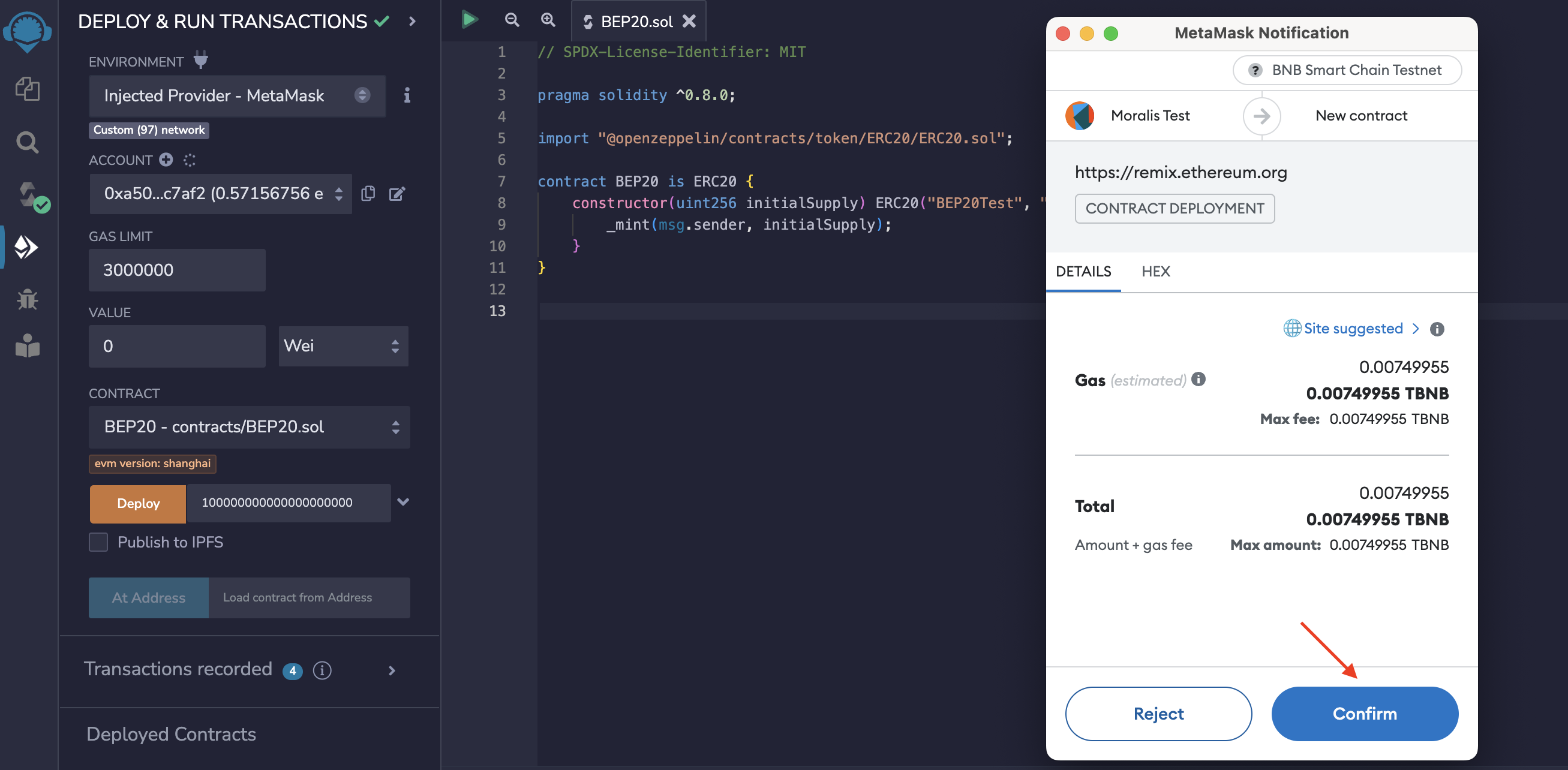Open Deploy & run transactions sidebar icon

click(26, 247)
